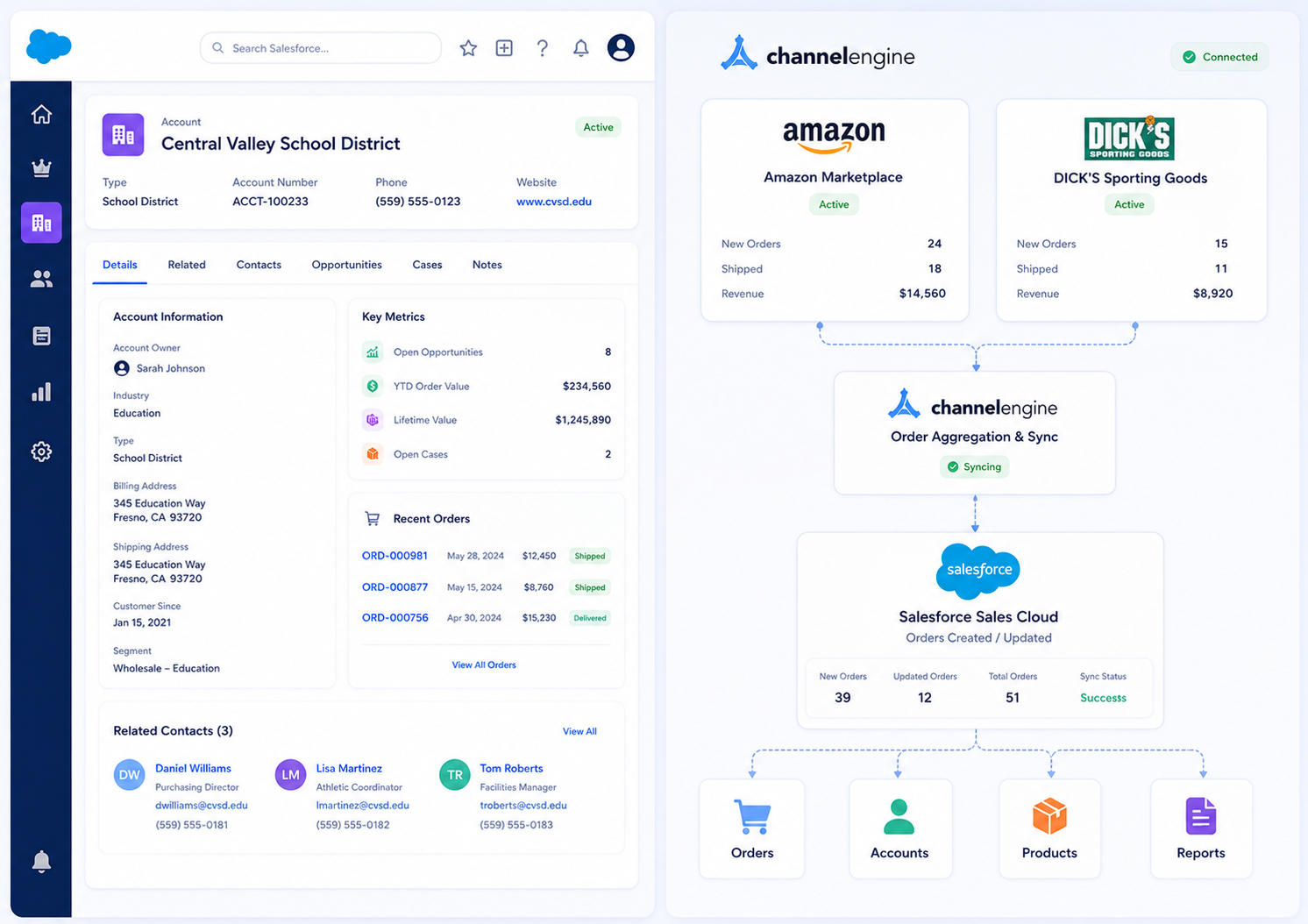Click the Open Cases orange icon

point(373,454)
